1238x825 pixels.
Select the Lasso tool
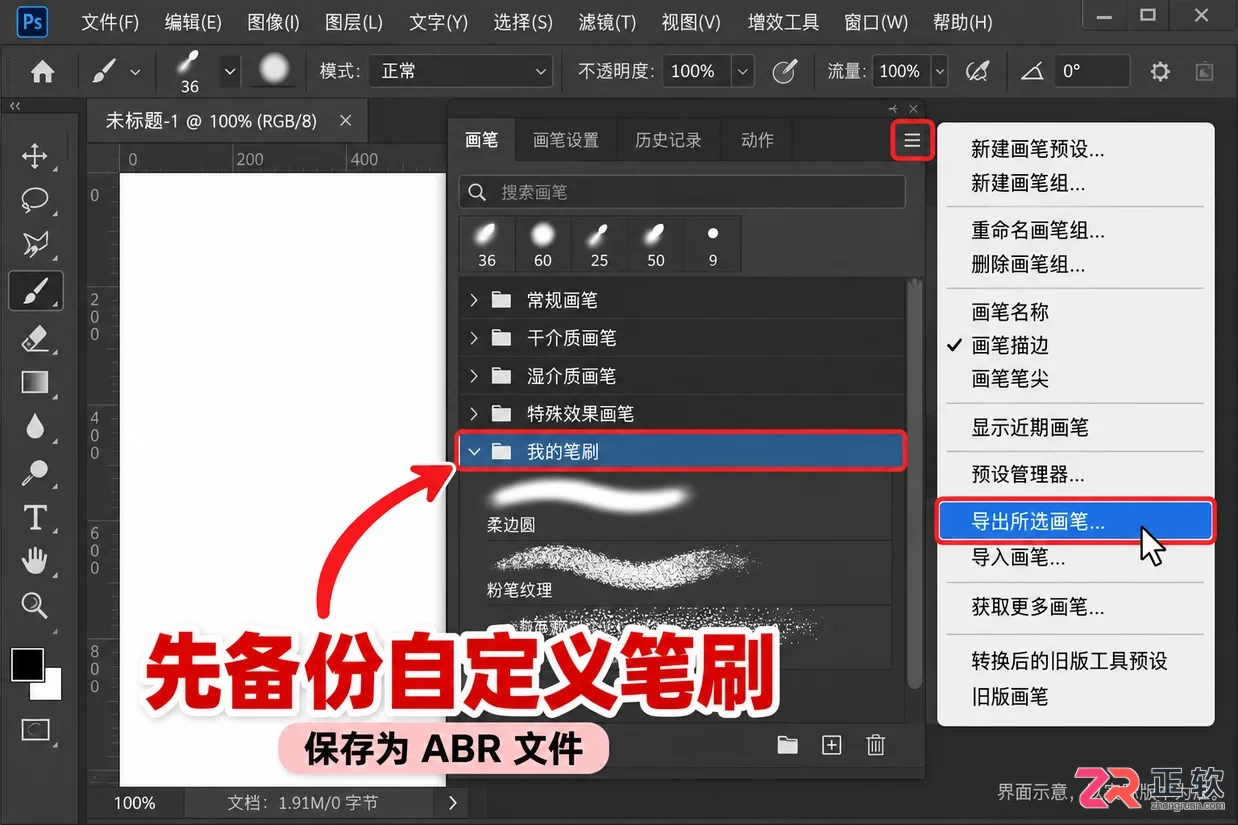pos(35,199)
